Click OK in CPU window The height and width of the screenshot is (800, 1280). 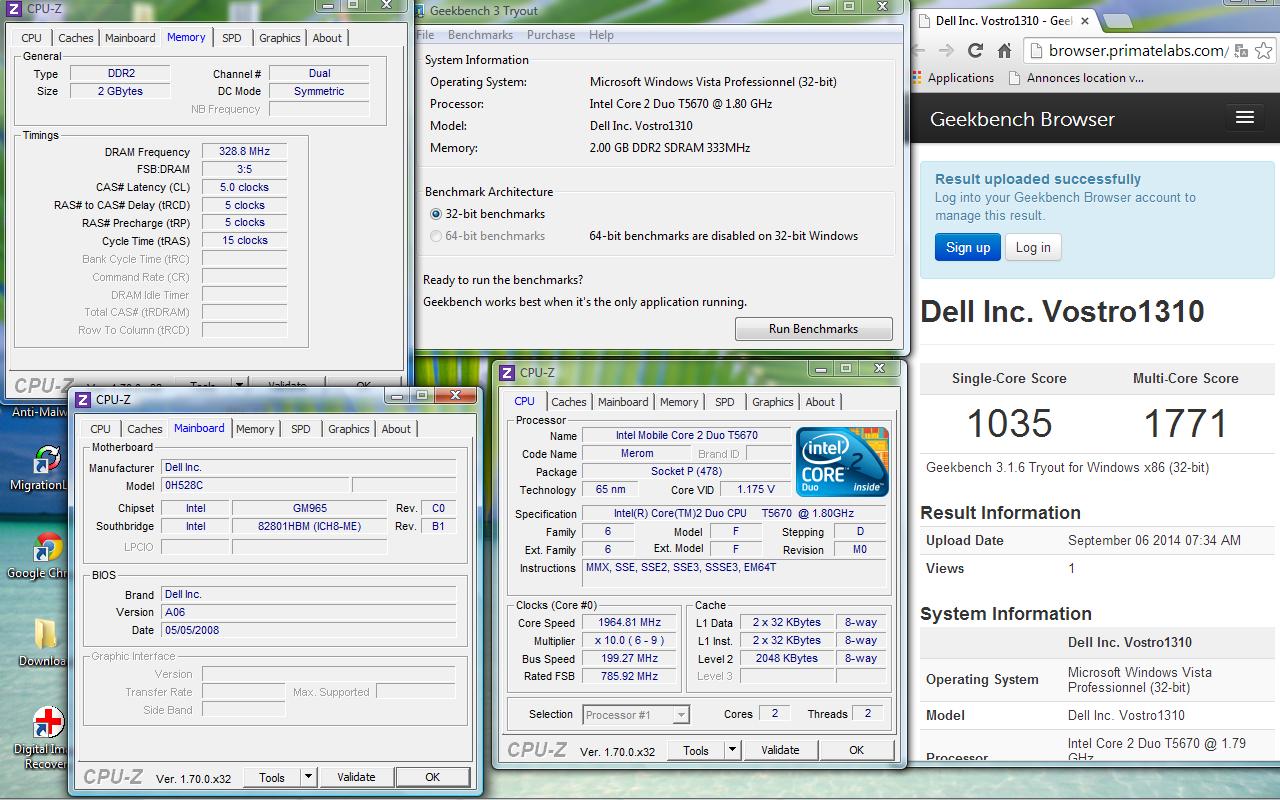pos(857,750)
